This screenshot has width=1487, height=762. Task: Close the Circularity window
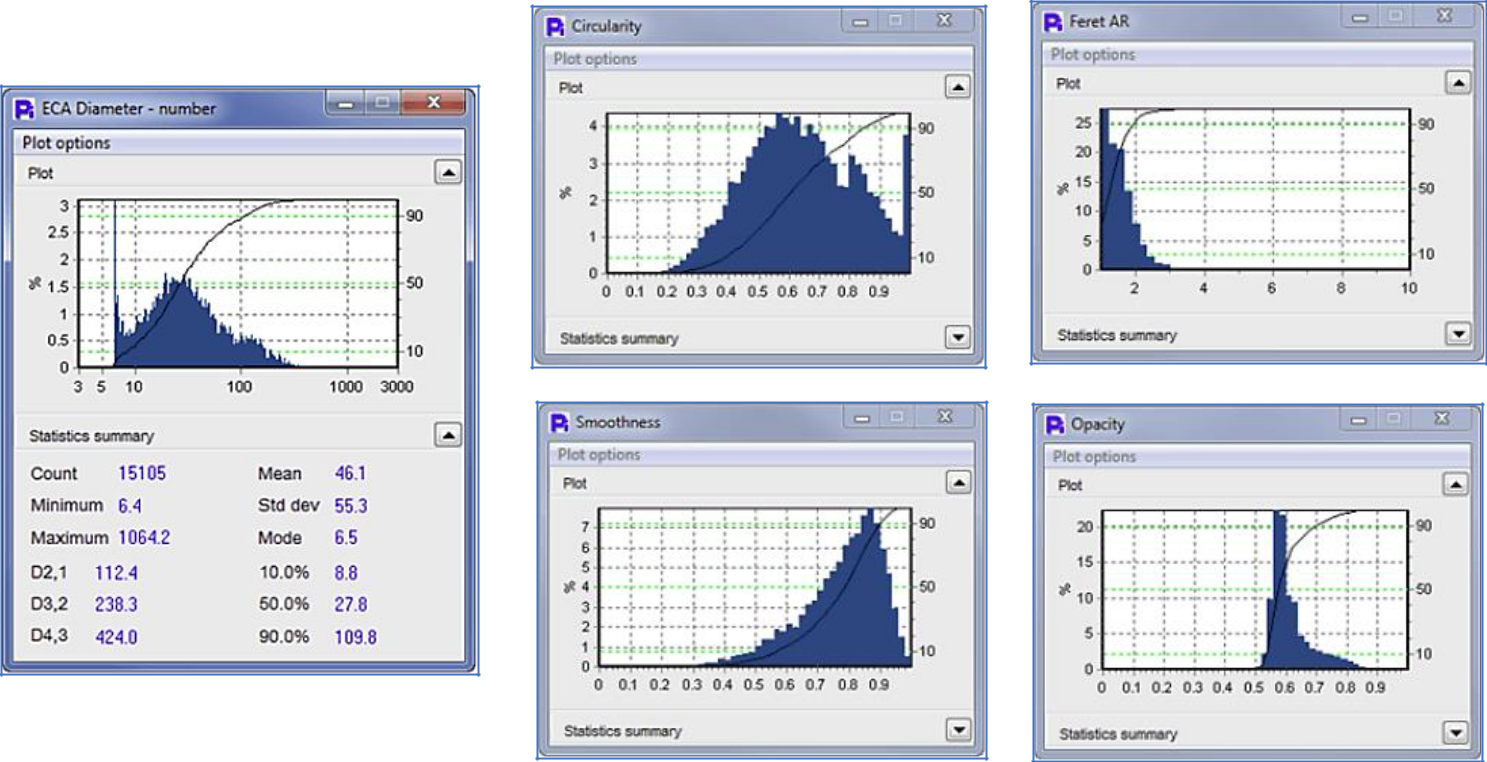[943, 21]
